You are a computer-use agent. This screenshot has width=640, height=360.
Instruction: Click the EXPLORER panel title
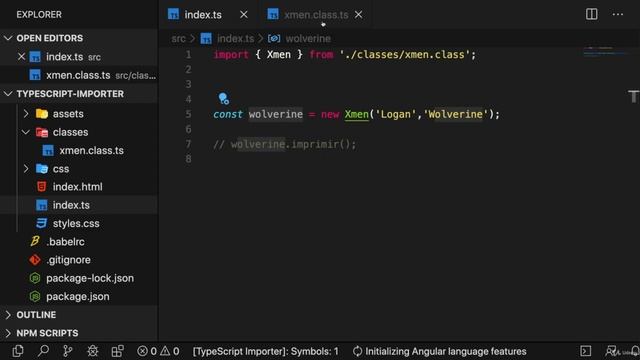pyautogui.click(x=39, y=14)
